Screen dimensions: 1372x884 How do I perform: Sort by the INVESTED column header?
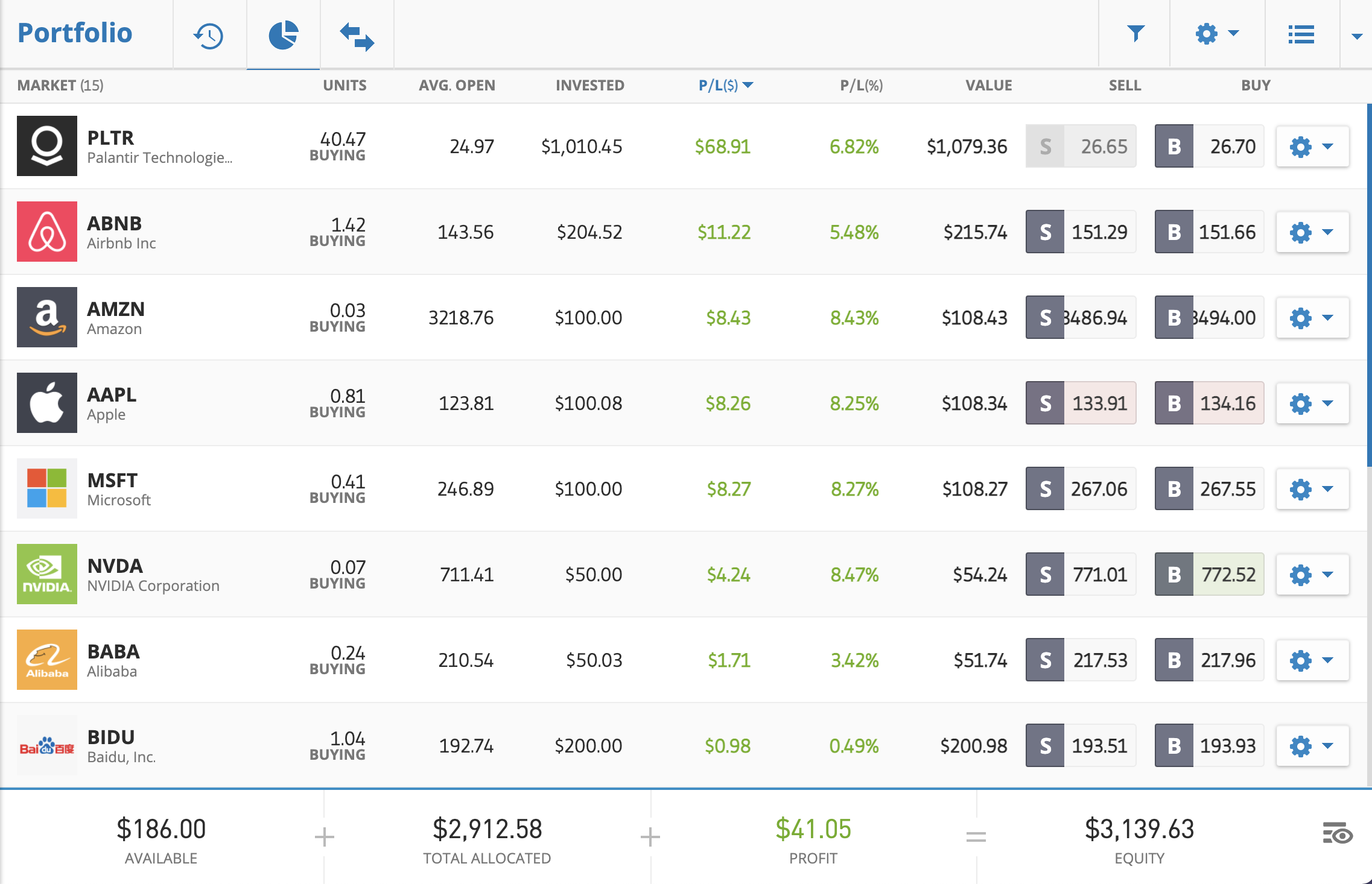(589, 85)
